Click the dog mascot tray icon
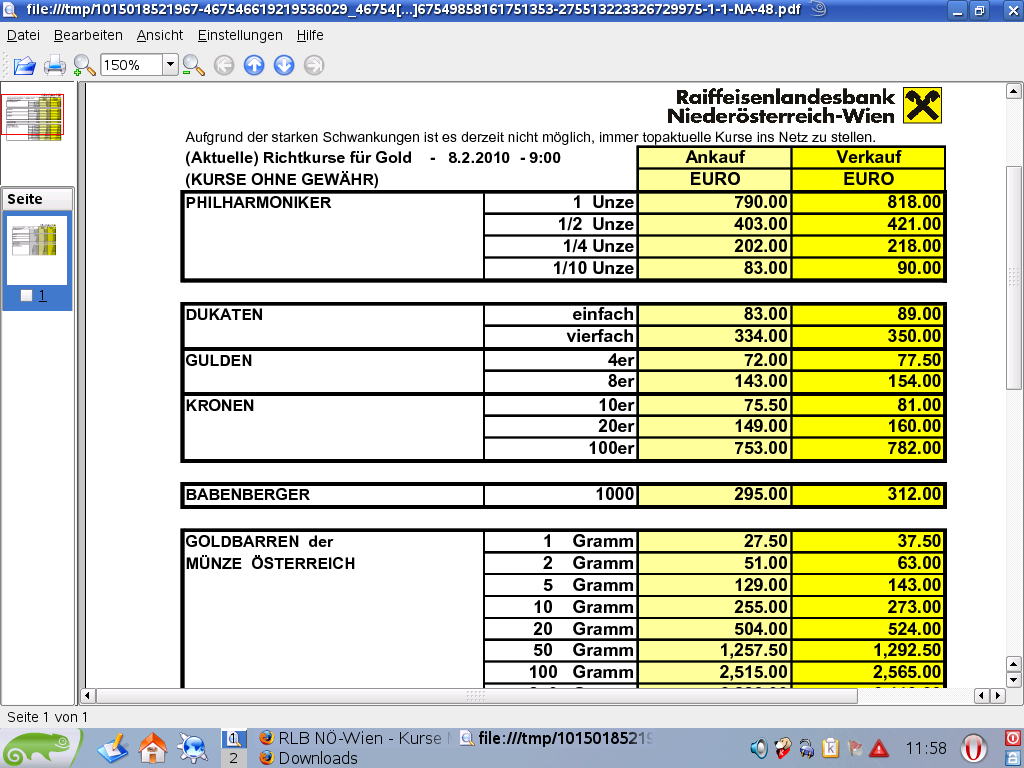 pos(782,748)
